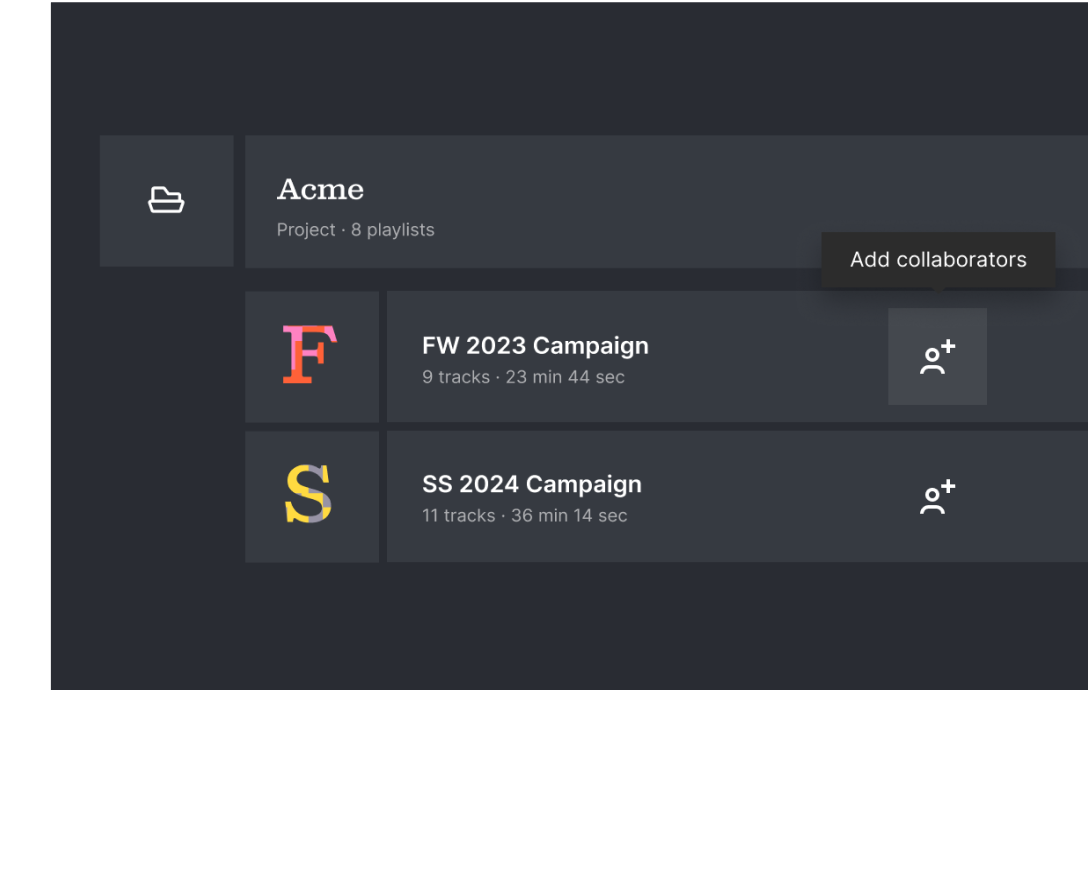Click the "Add collaborators" tooltip label
The width and height of the screenshot is (1088, 876).
click(938, 260)
